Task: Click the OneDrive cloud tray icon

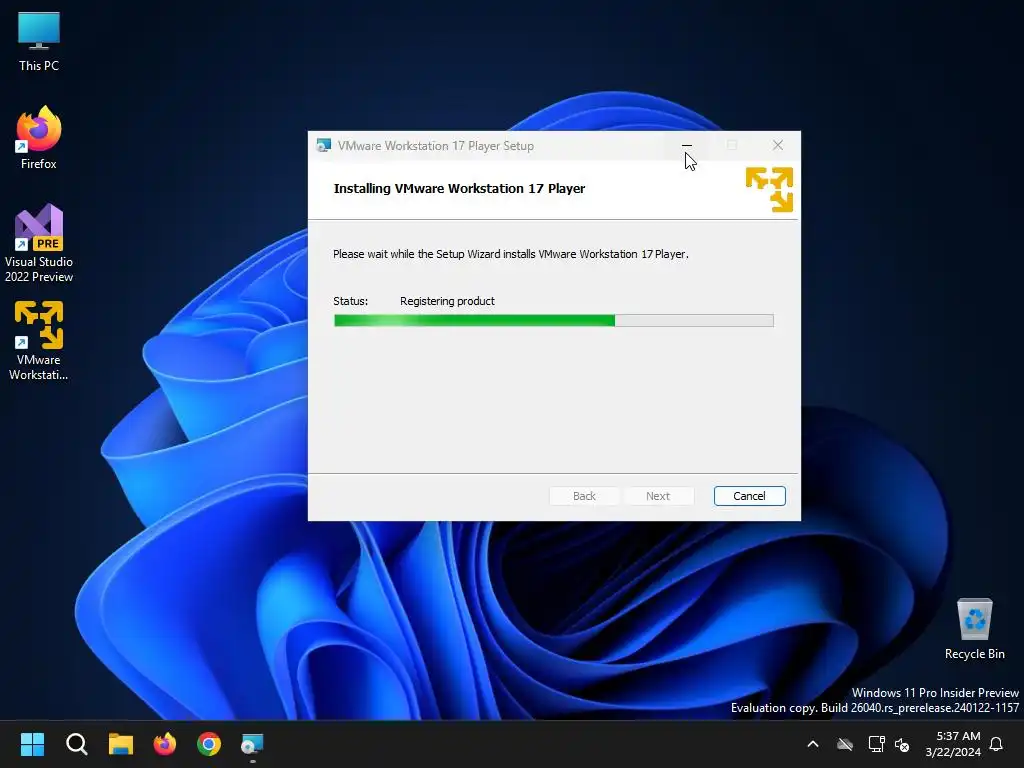Action: 845,744
